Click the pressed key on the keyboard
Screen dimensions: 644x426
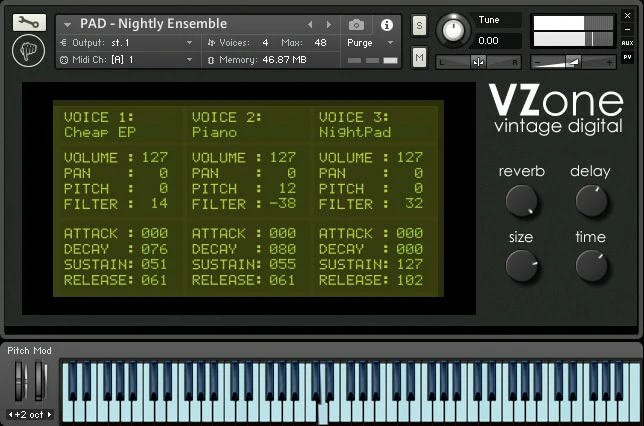(323, 413)
